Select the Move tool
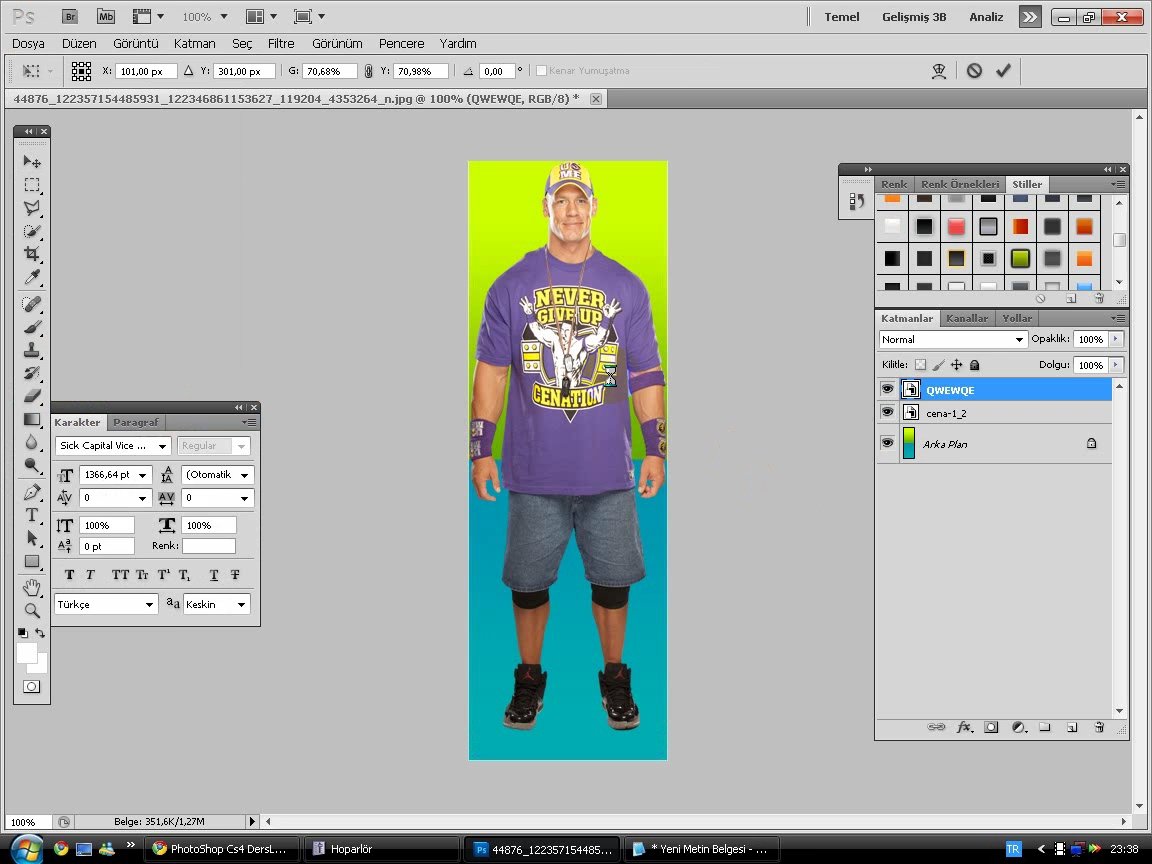 [32, 161]
